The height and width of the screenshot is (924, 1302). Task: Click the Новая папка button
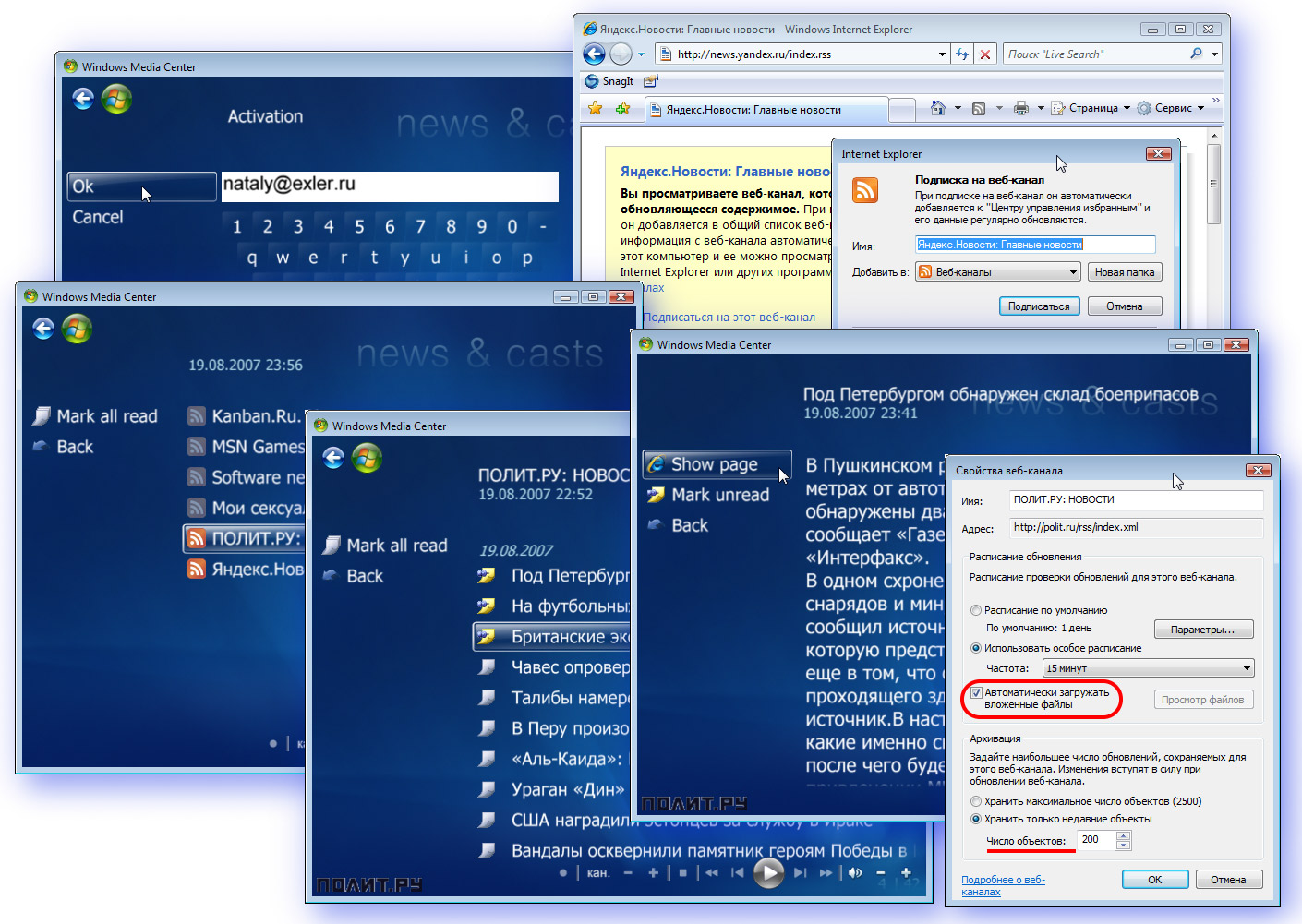coord(1125,272)
